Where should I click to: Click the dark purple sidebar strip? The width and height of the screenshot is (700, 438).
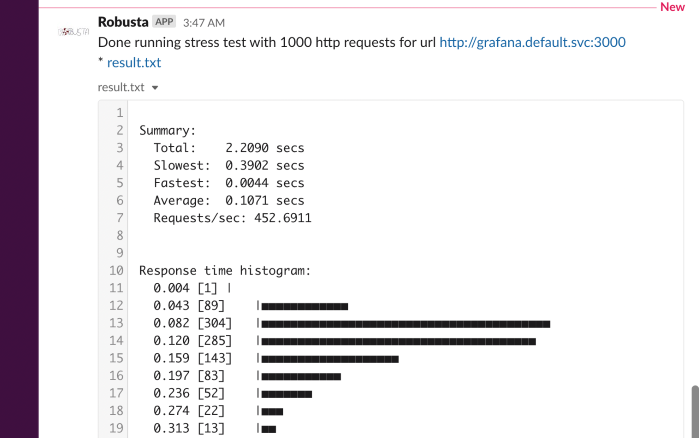pyautogui.click(x=19, y=219)
